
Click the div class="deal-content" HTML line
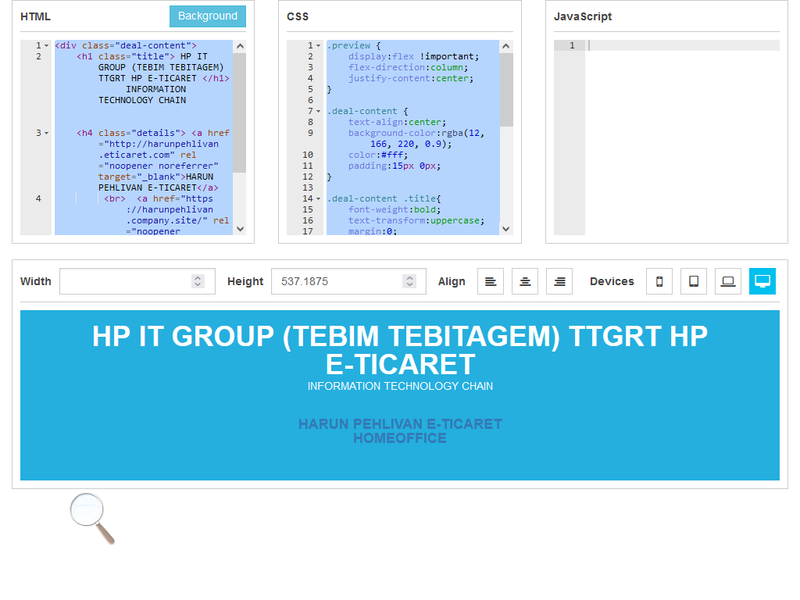point(126,45)
